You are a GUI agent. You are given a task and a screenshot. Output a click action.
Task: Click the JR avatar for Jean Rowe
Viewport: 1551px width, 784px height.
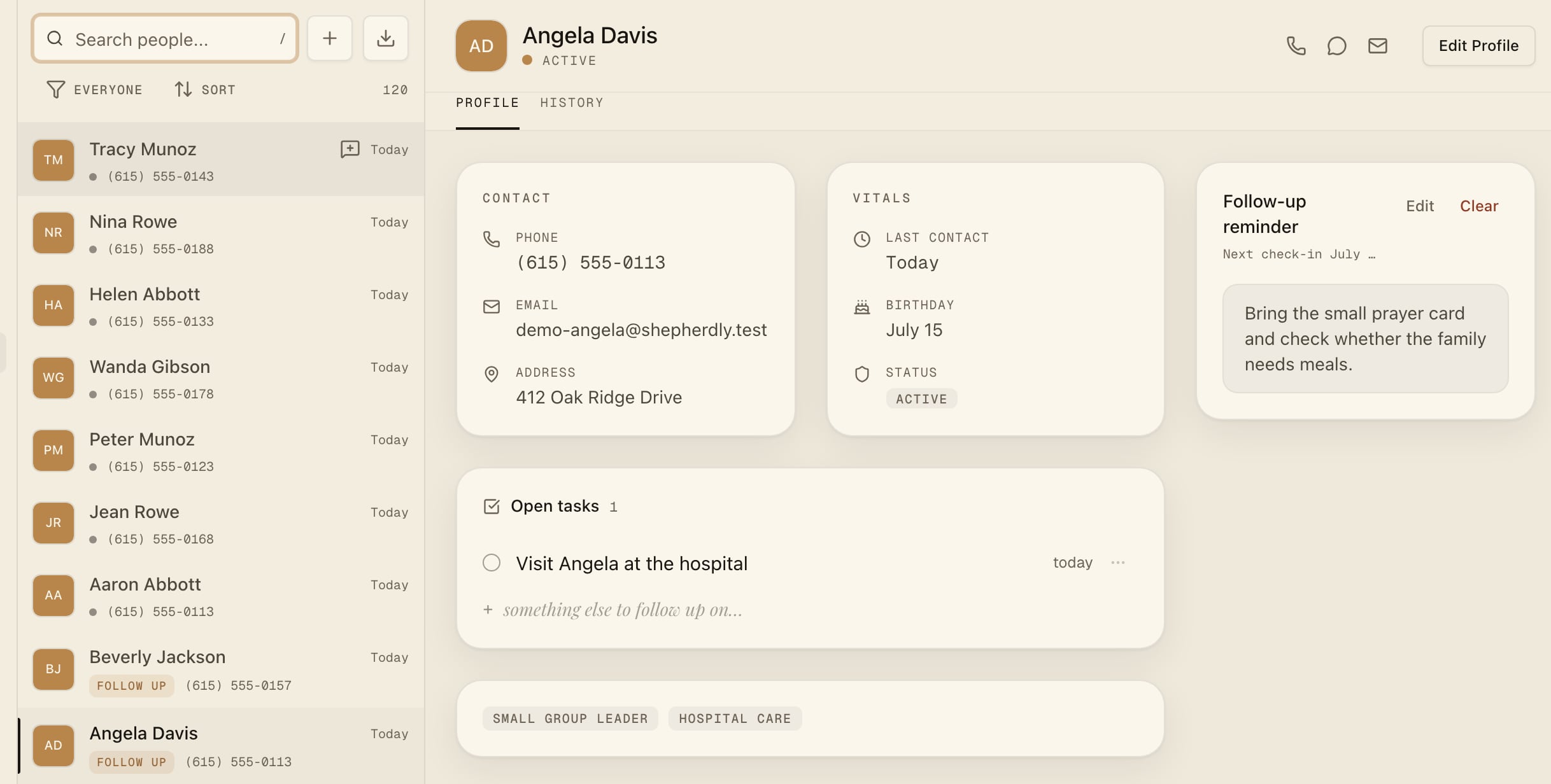[53, 522]
